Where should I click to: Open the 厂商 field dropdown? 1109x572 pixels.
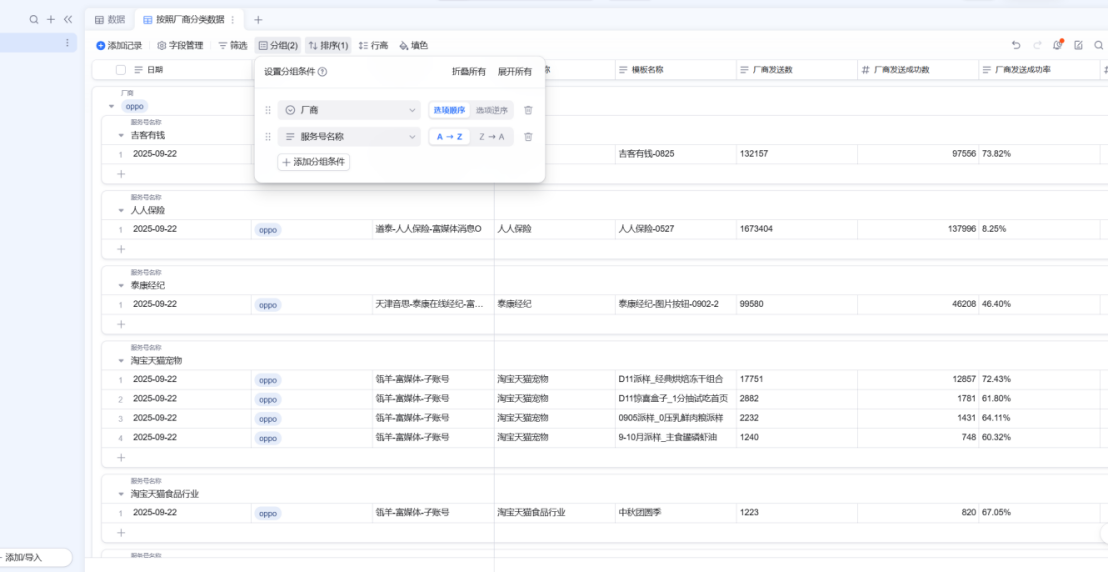coord(349,110)
